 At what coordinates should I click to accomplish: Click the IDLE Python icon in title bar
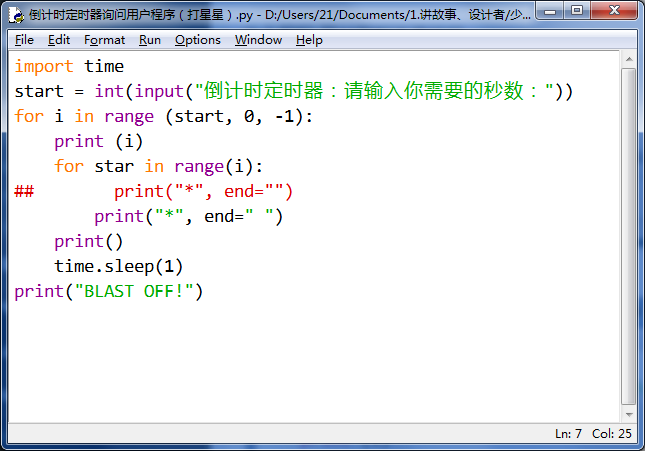coord(16,15)
